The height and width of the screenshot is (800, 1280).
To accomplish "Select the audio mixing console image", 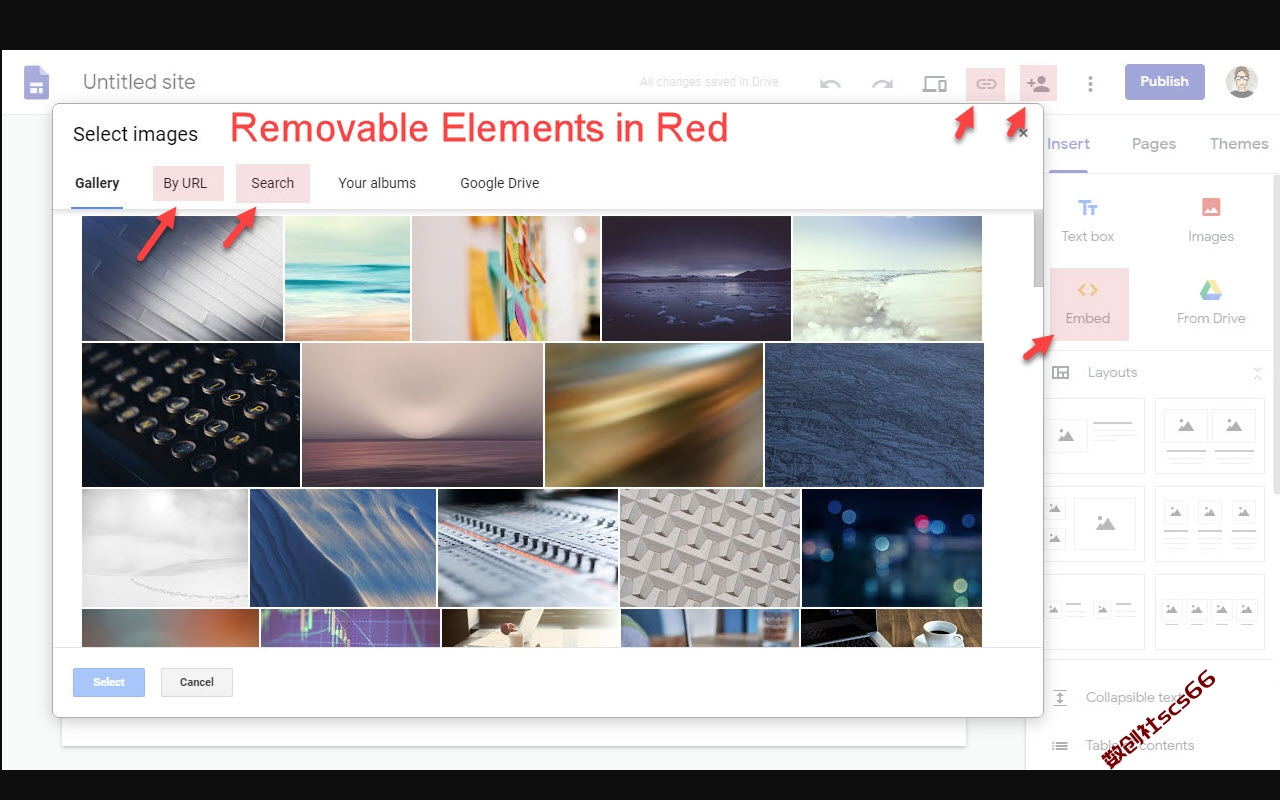I will pos(528,548).
